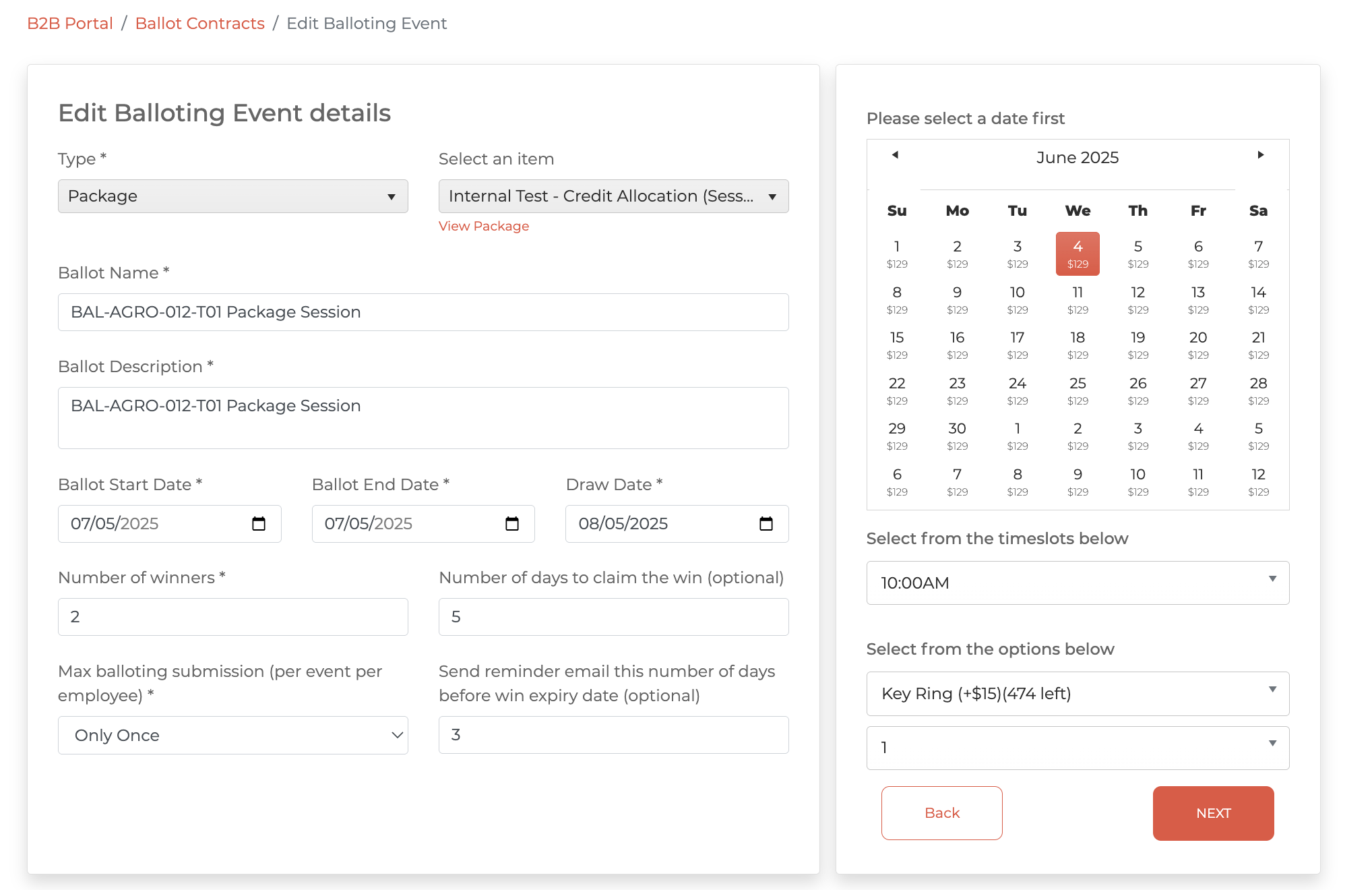Choose June 4 highlighted date
The width and height of the screenshot is (1372, 890).
coord(1077,254)
